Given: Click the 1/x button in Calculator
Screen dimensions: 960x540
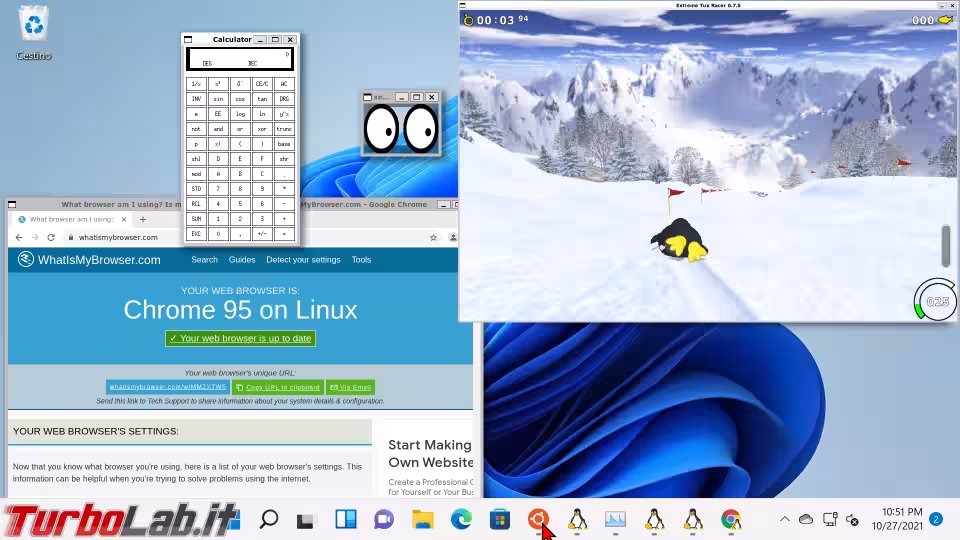Looking at the screenshot, I should (x=196, y=84).
